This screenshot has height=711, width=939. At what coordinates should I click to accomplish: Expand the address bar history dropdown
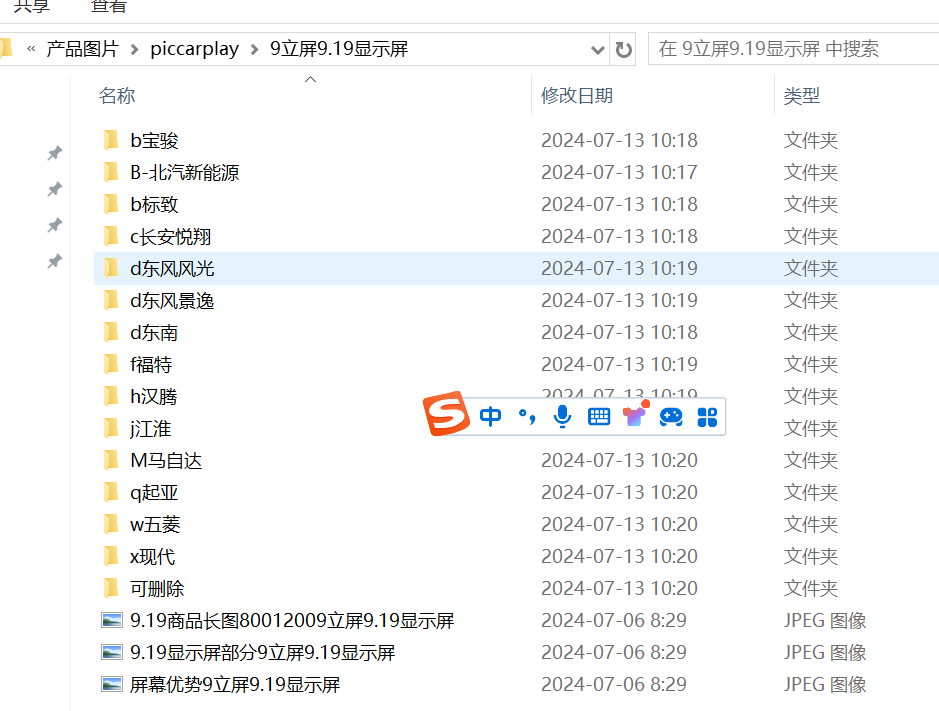597,49
